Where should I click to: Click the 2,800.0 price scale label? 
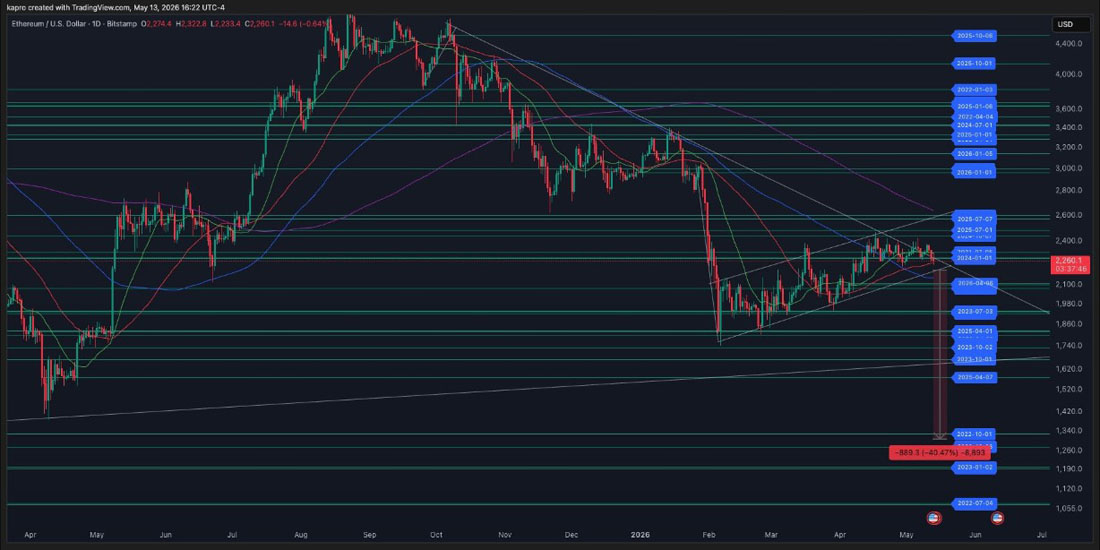(x=1068, y=190)
